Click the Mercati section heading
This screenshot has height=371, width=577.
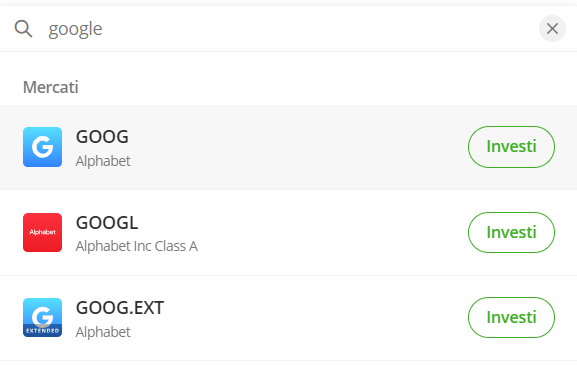tap(51, 87)
